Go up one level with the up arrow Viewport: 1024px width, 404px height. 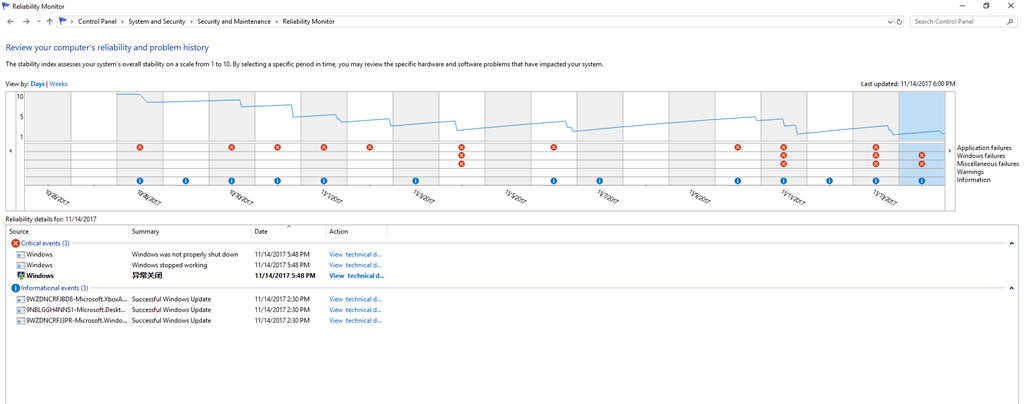pos(50,22)
